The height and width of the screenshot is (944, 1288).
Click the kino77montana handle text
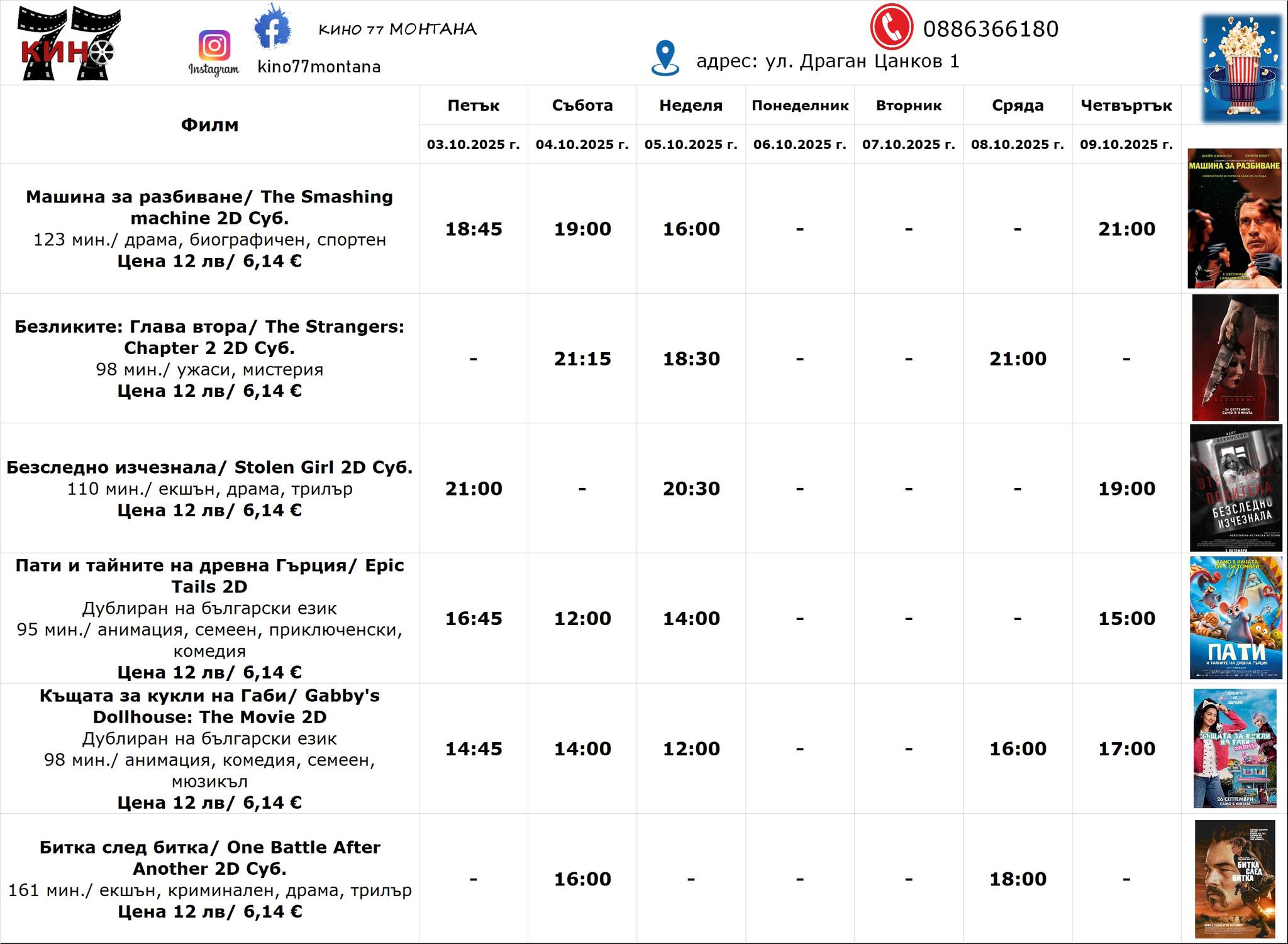[x=319, y=67]
